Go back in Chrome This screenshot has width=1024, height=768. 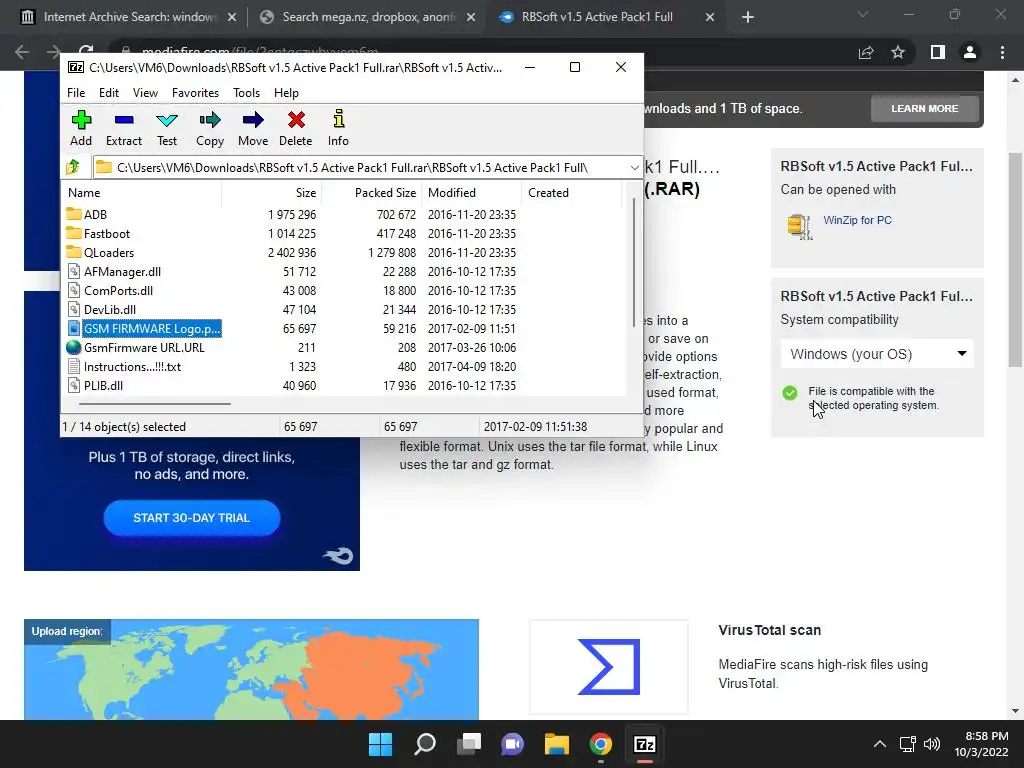tap(22, 52)
